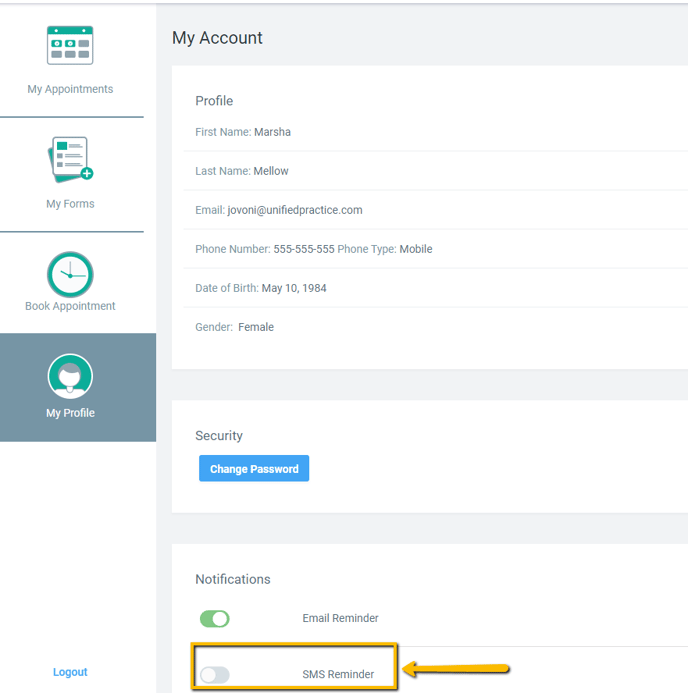
Task: Click the Last Name value Mellow
Action: 271,171
